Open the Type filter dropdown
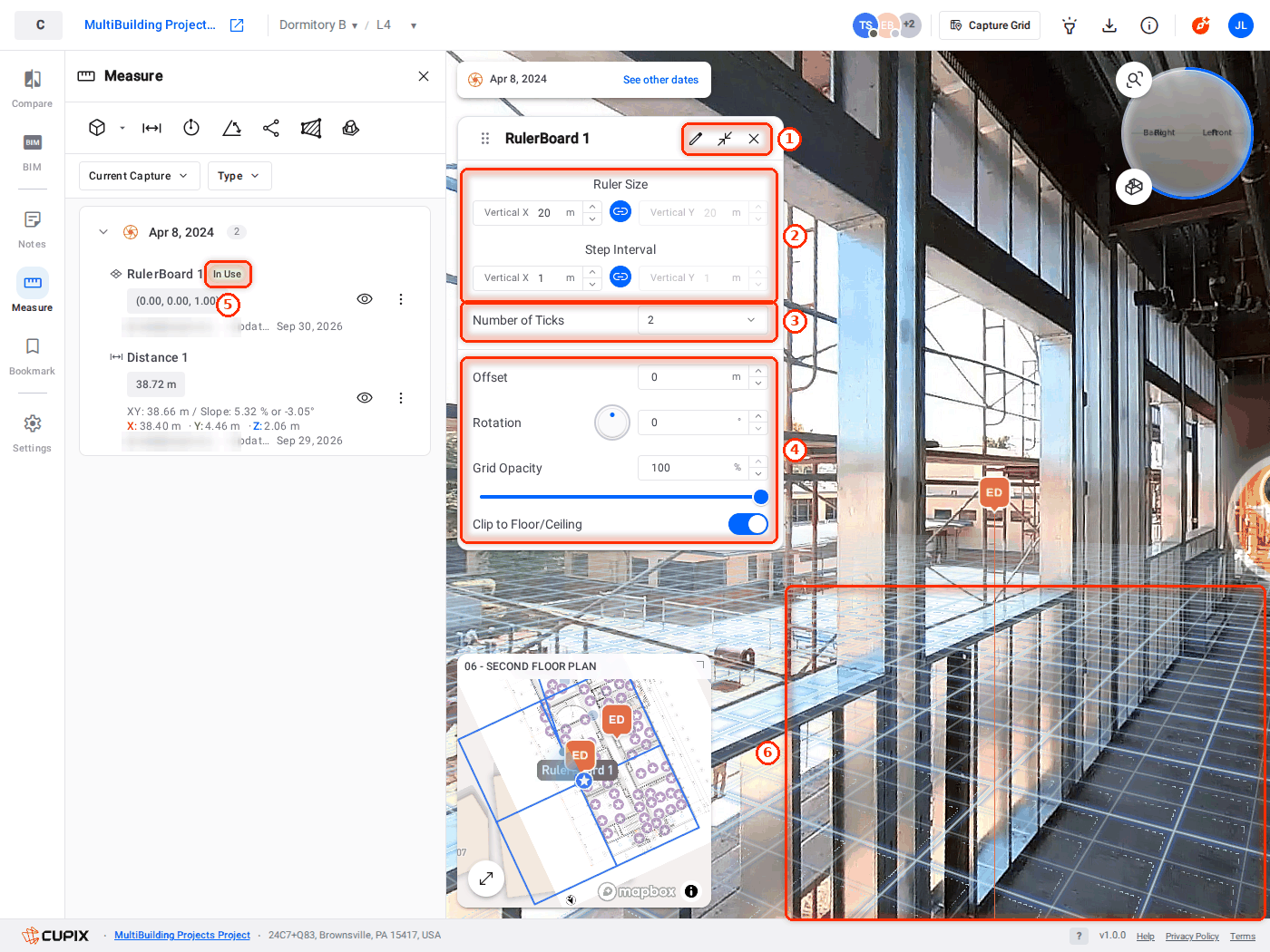Screen dimensions: 1270x952 [239, 176]
